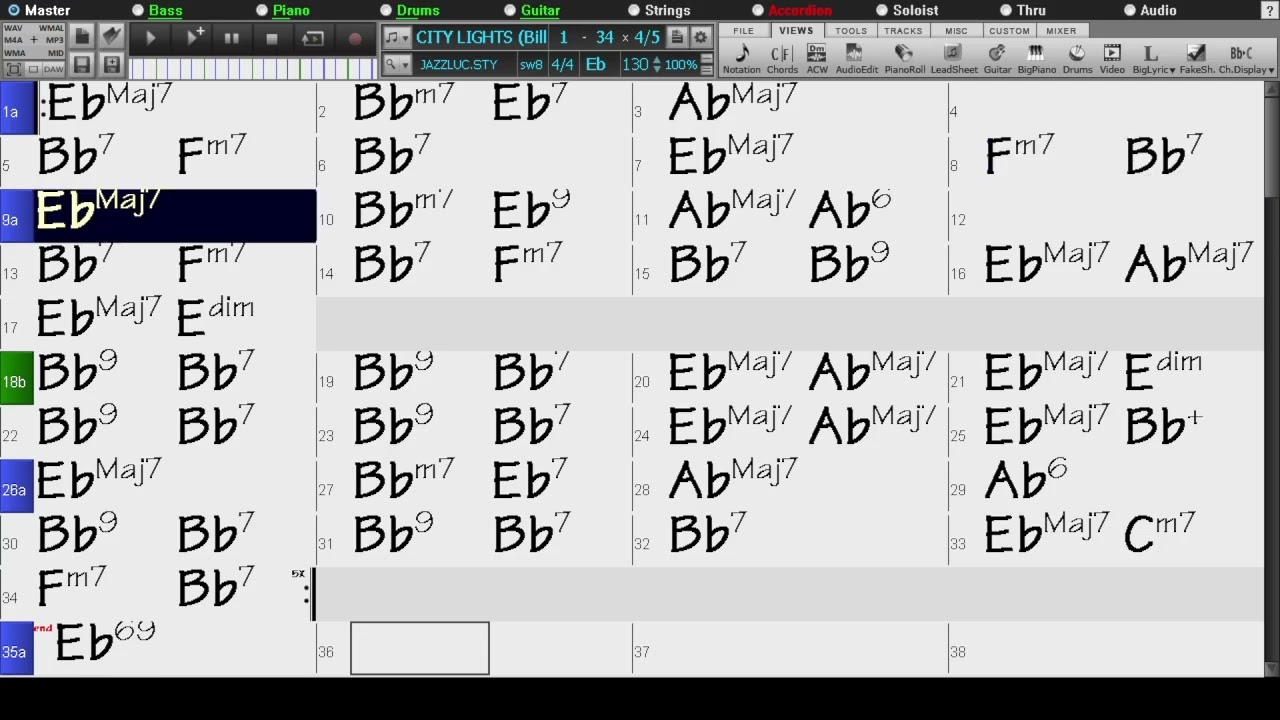Open the LeadSheet window
This screenshot has width=1280, height=720.
pos(954,59)
